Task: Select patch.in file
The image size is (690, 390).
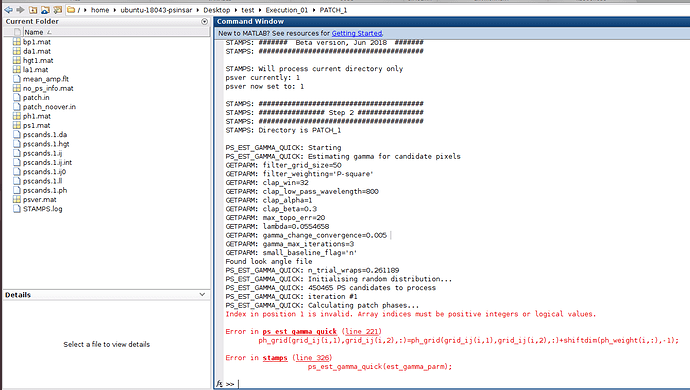Action: 36,97
